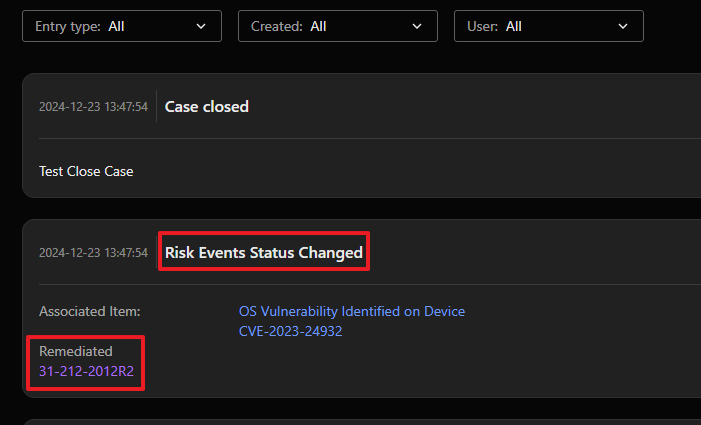This screenshot has width=701, height=425.
Task: Open OS Vulnerability Identified on Device link
Action: coord(351,311)
